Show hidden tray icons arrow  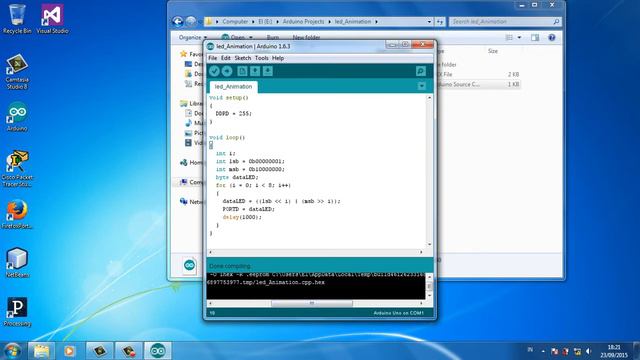543,351
